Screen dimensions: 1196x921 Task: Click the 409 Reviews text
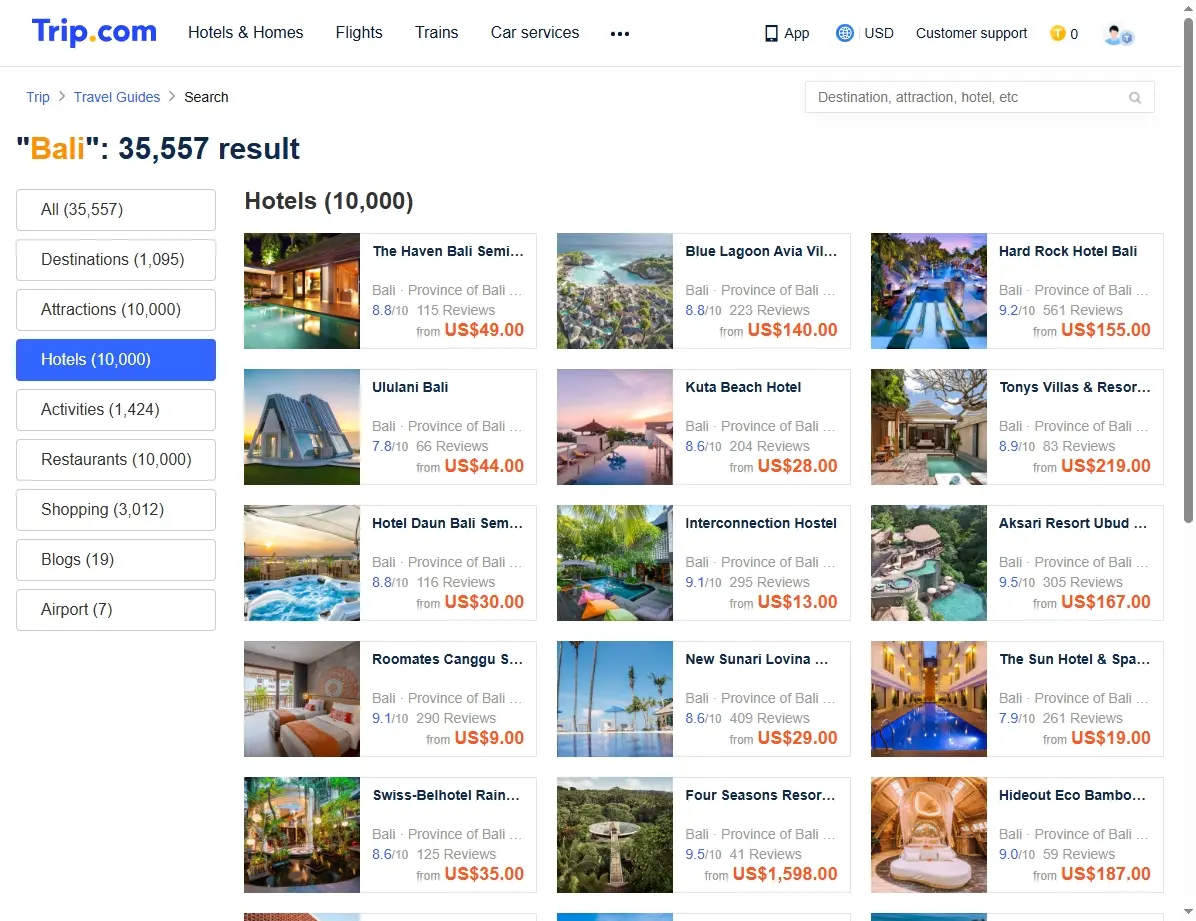[x=769, y=718]
